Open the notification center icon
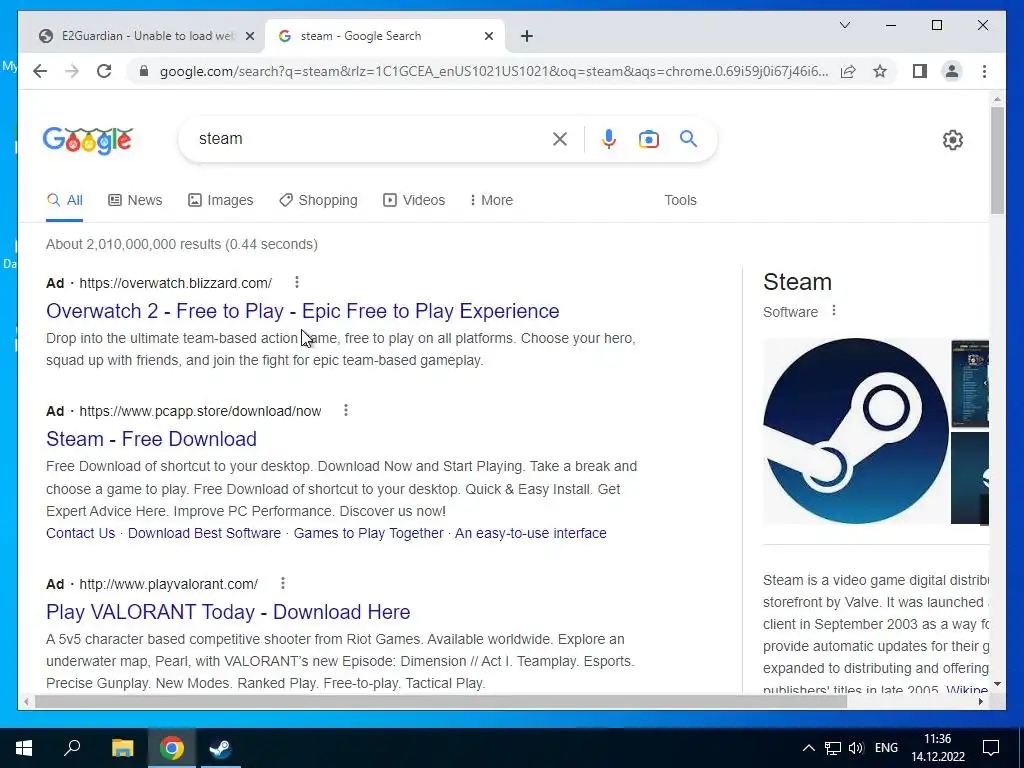 coord(991,748)
